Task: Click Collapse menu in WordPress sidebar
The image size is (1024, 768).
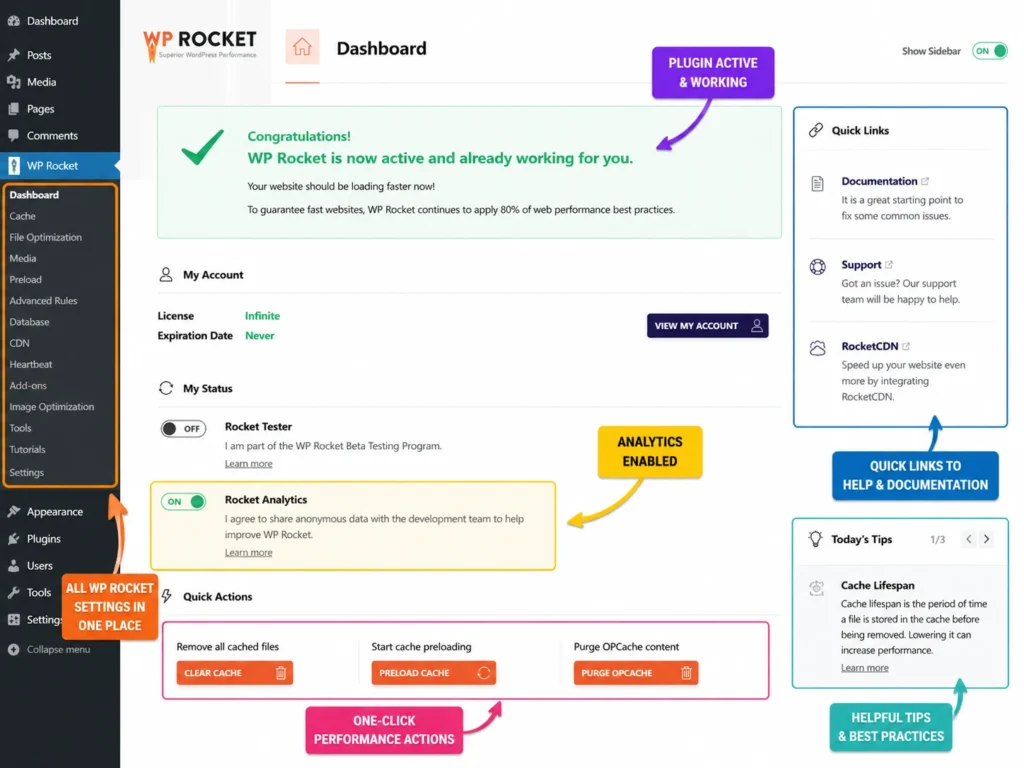Action: [x=58, y=649]
